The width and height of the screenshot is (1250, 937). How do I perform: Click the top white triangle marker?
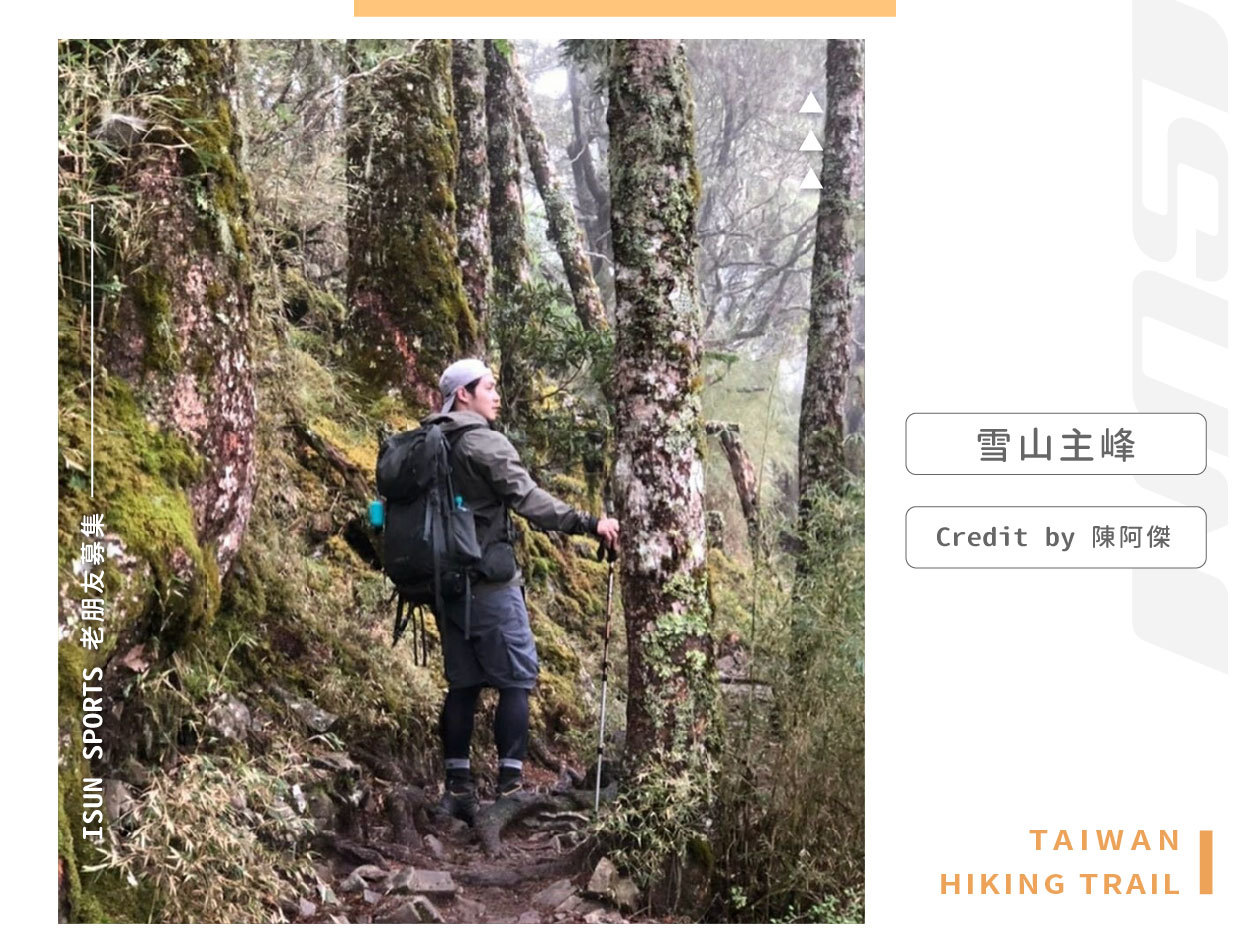811,103
